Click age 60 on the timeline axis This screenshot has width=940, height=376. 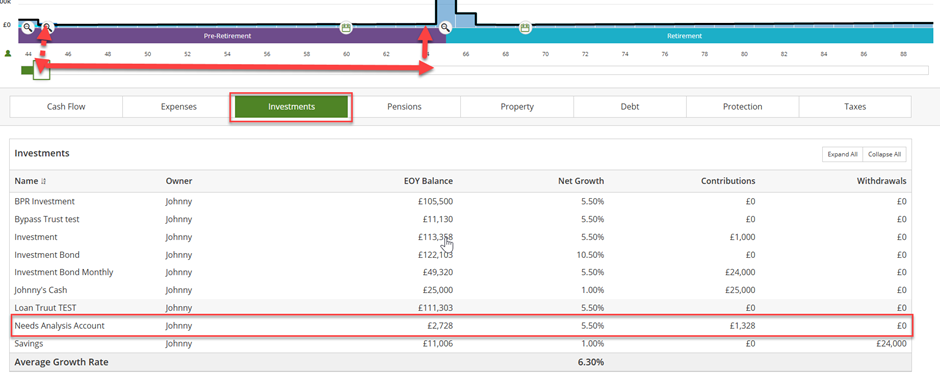[x=346, y=54]
